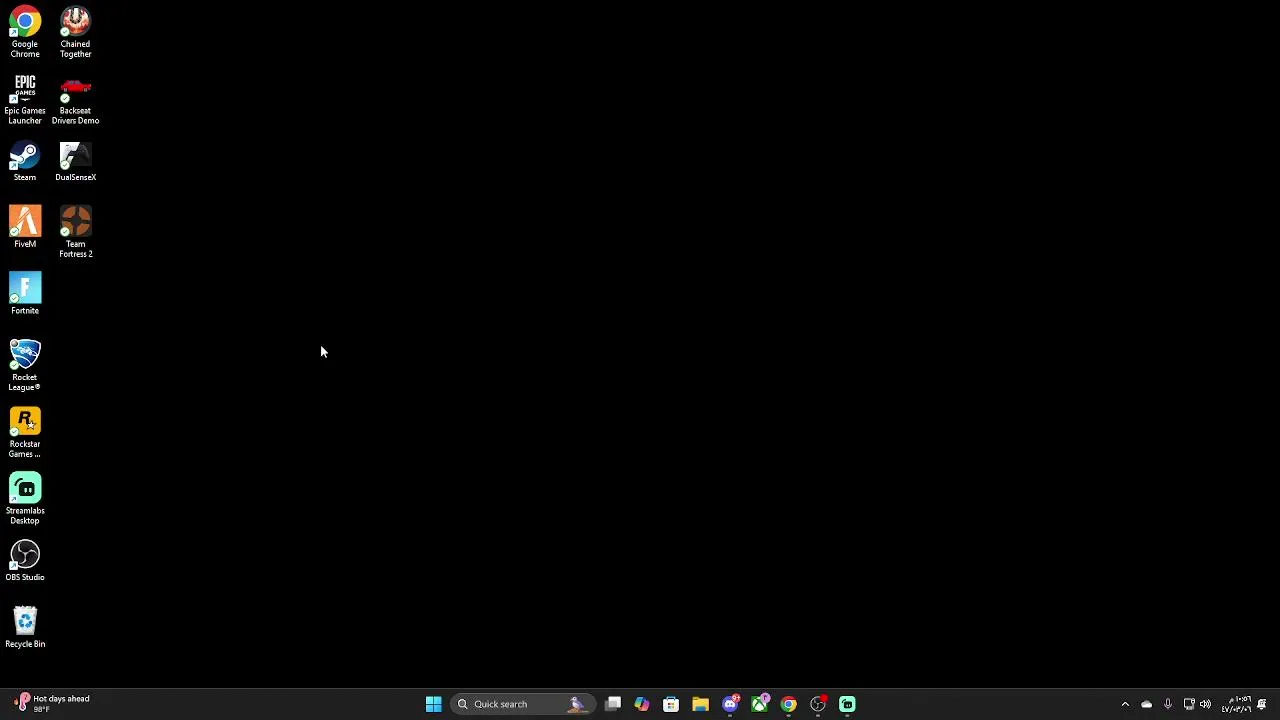Select the Chained Together desktop icon
This screenshot has width=1280, height=720.
click(x=75, y=33)
